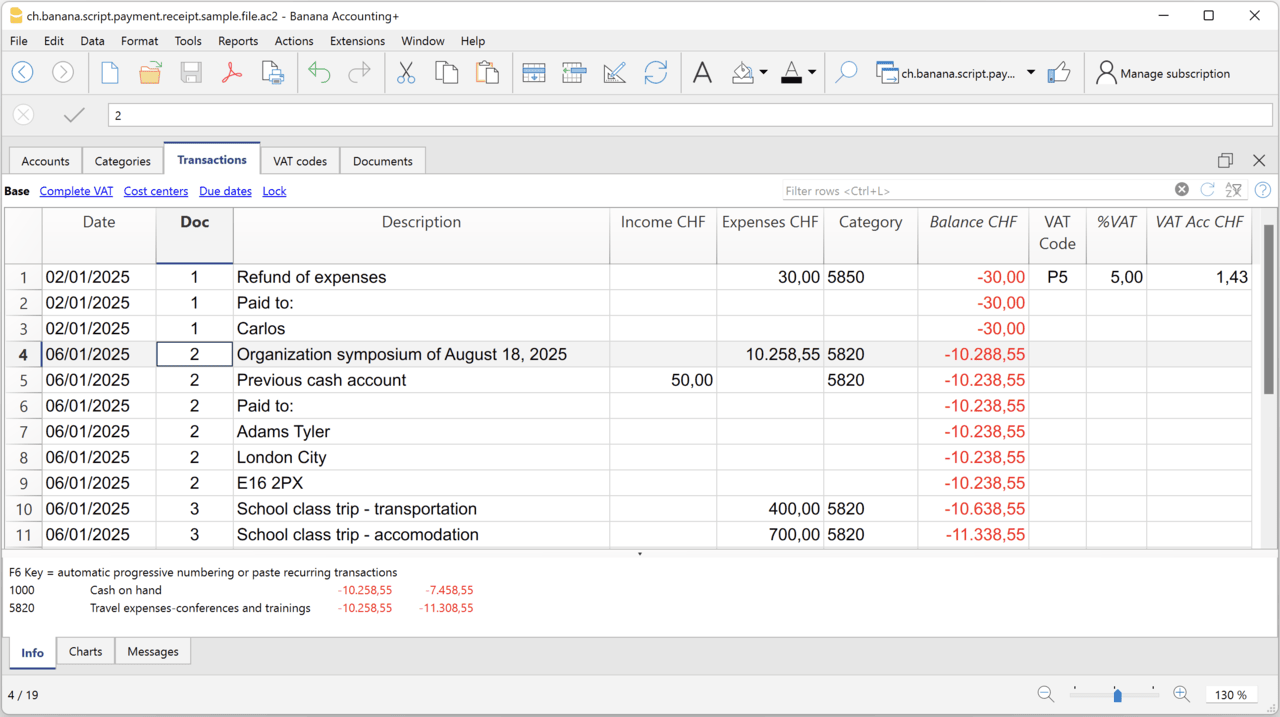Expand the fill color dropdown arrow
The image size is (1280, 717).
pos(764,73)
